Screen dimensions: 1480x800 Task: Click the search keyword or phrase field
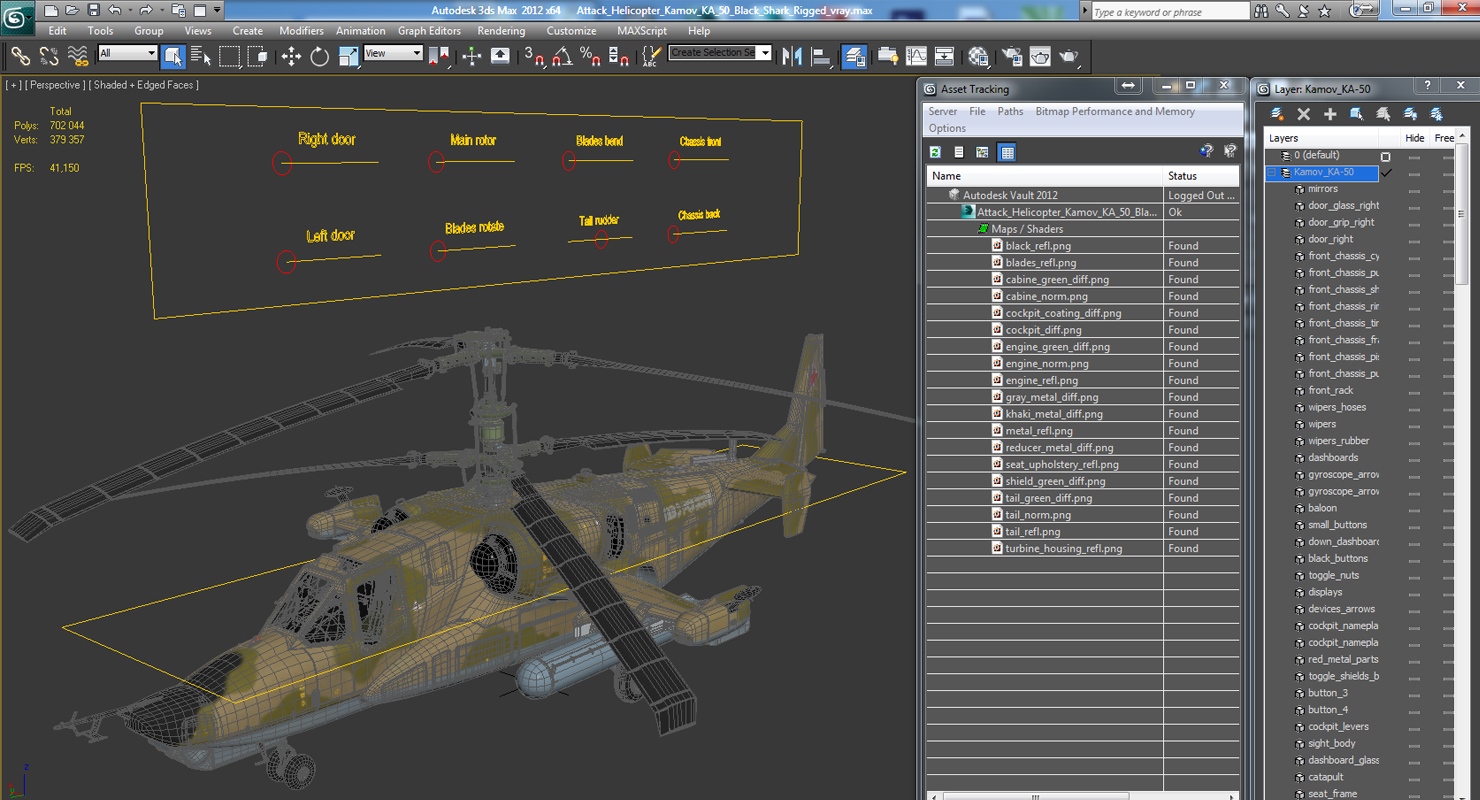click(x=1170, y=12)
